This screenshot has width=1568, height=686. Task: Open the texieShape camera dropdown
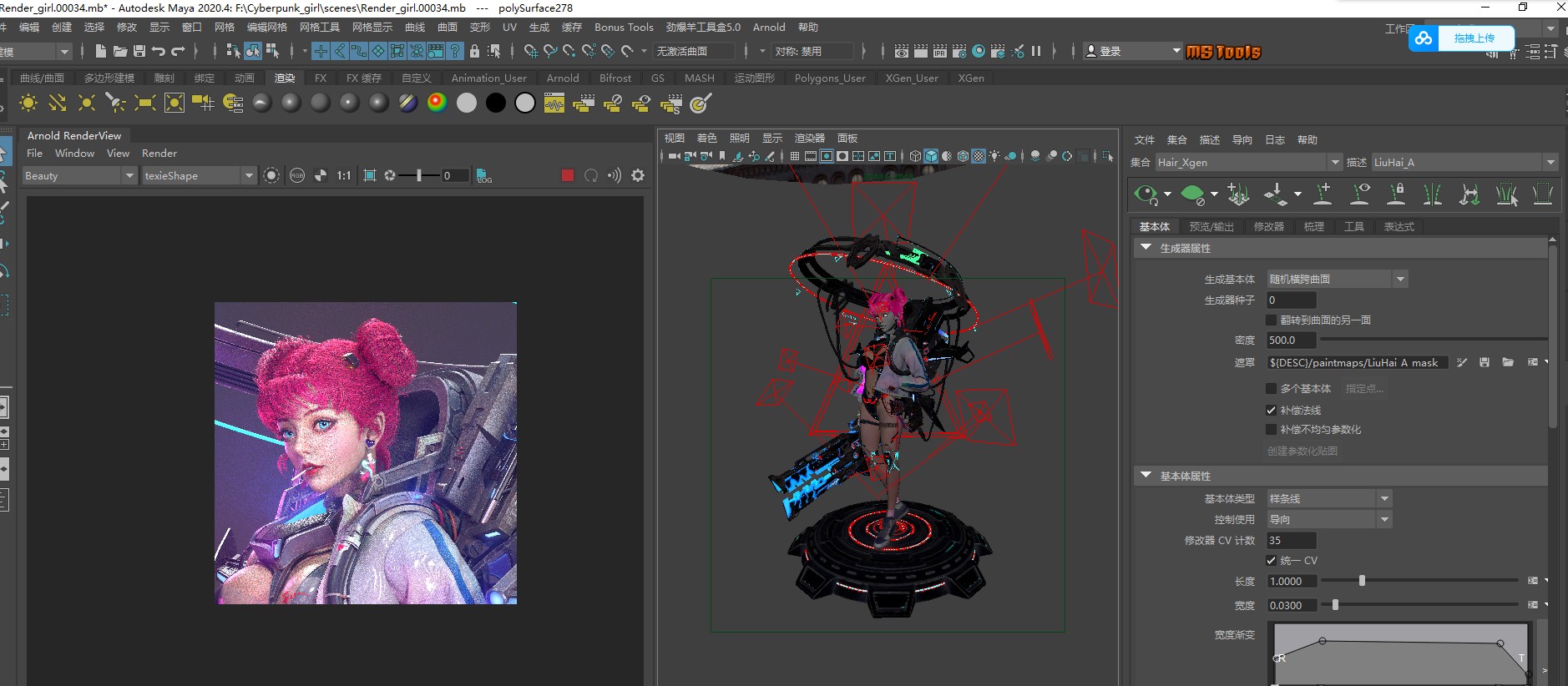click(199, 175)
